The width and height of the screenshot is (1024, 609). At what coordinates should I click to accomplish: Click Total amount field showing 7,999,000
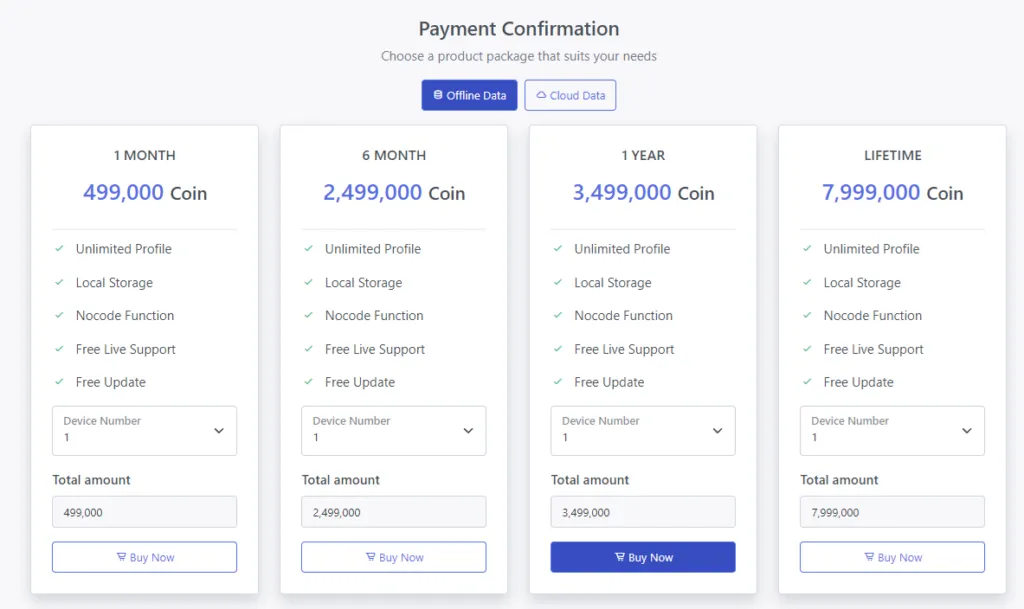[892, 512]
